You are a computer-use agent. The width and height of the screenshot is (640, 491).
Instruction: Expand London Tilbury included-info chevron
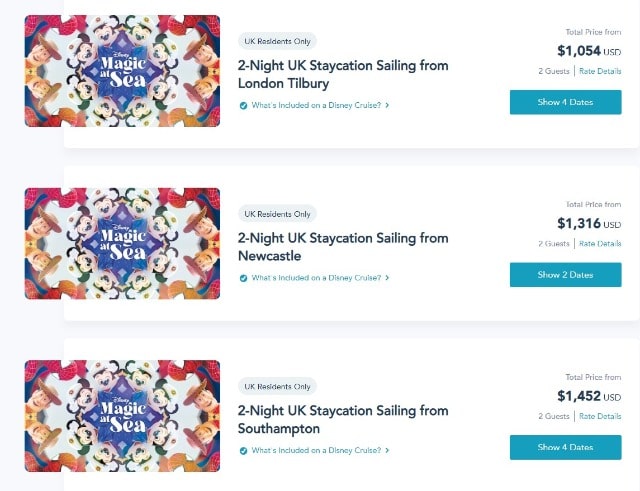[387, 105]
